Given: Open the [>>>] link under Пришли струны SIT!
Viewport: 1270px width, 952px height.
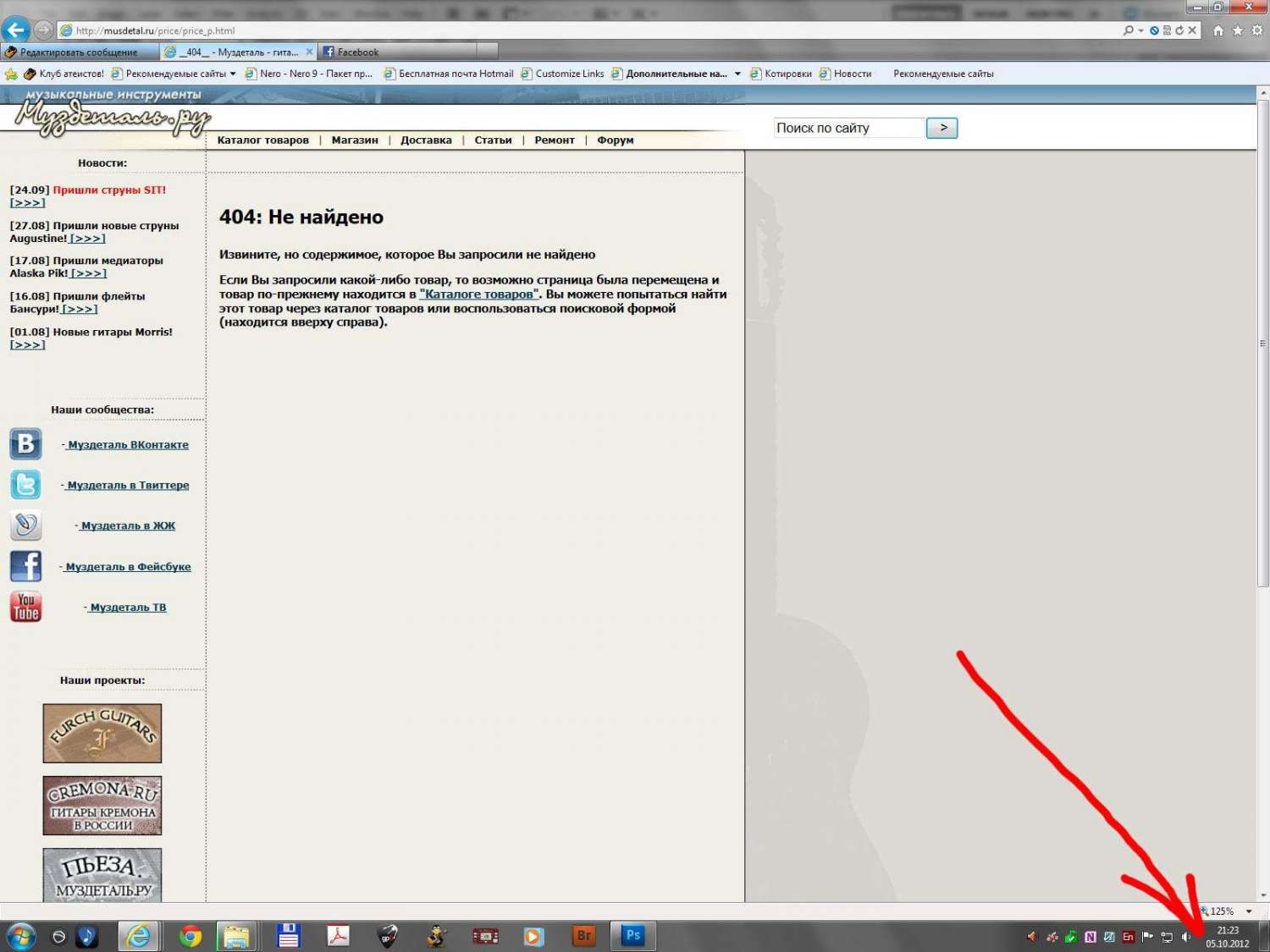Looking at the screenshot, I should pyautogui.click(x=27, y=202).
